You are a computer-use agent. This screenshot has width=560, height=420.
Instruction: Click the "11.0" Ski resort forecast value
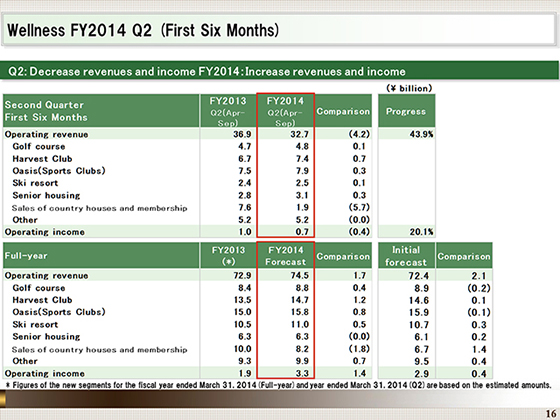click(x=299, y=325)
